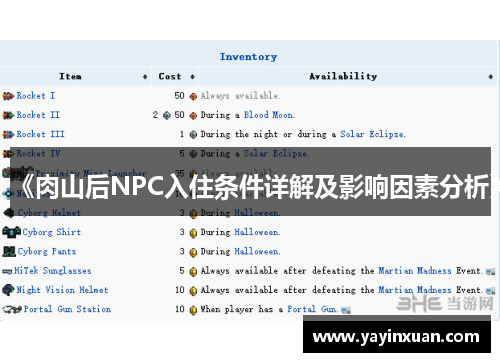This screenshot has height=362, width=500.
Task: Click the Rocket I item icon
Action: point(8,96)
